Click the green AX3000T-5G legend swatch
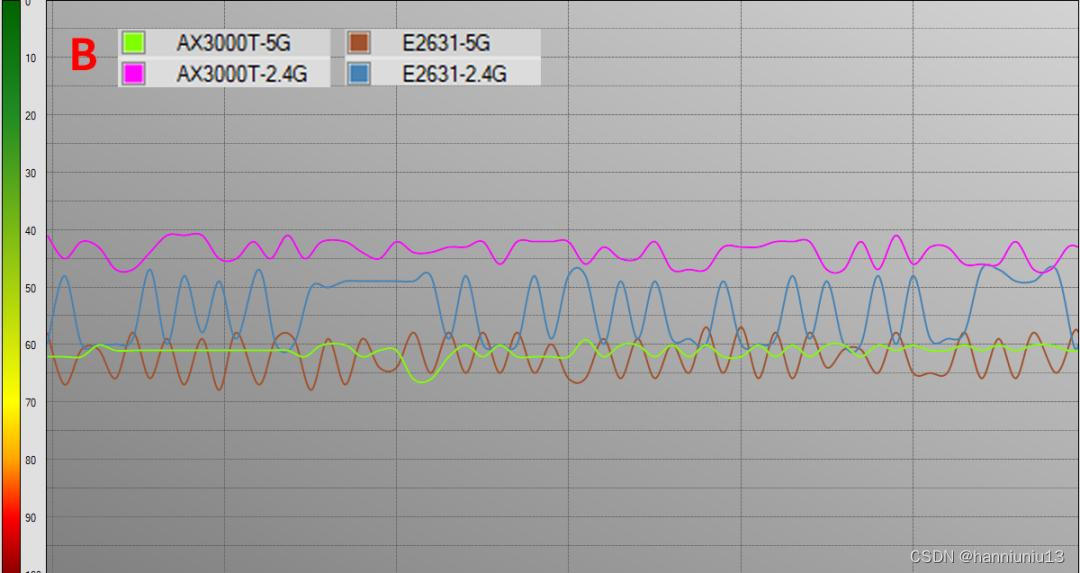 pyautogui.click(x=133, y=43)
